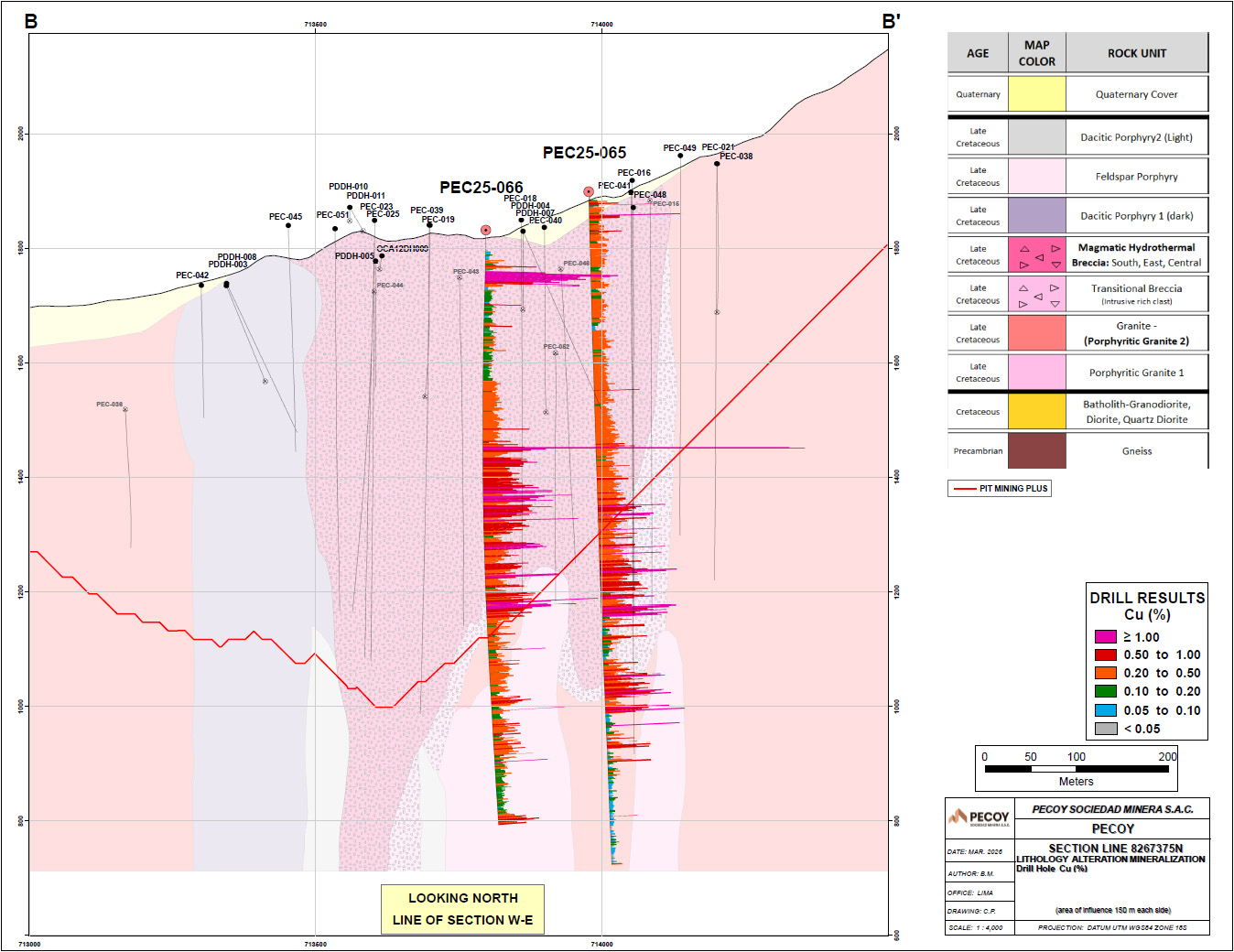
Task: Click the PEC25-065 drill collar marker
Action: click(589, 191)
